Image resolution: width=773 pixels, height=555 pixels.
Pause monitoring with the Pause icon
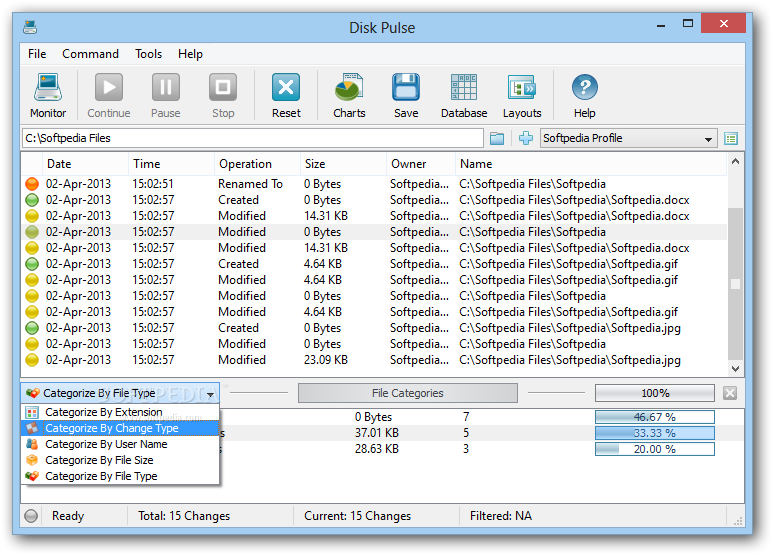[166, 95]
